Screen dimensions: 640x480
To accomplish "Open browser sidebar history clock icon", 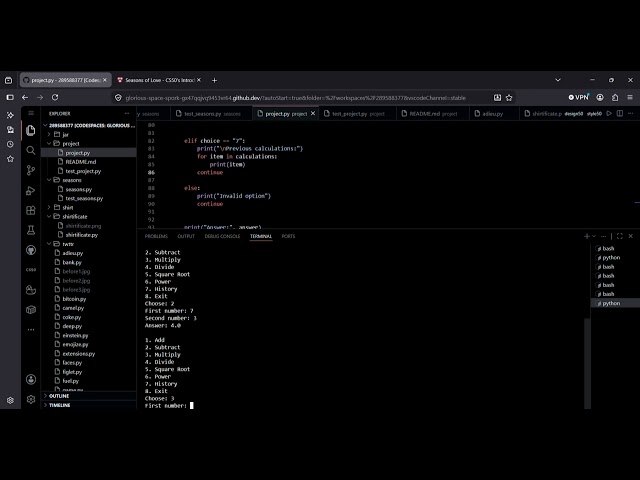I will click(x=10, y=144).
